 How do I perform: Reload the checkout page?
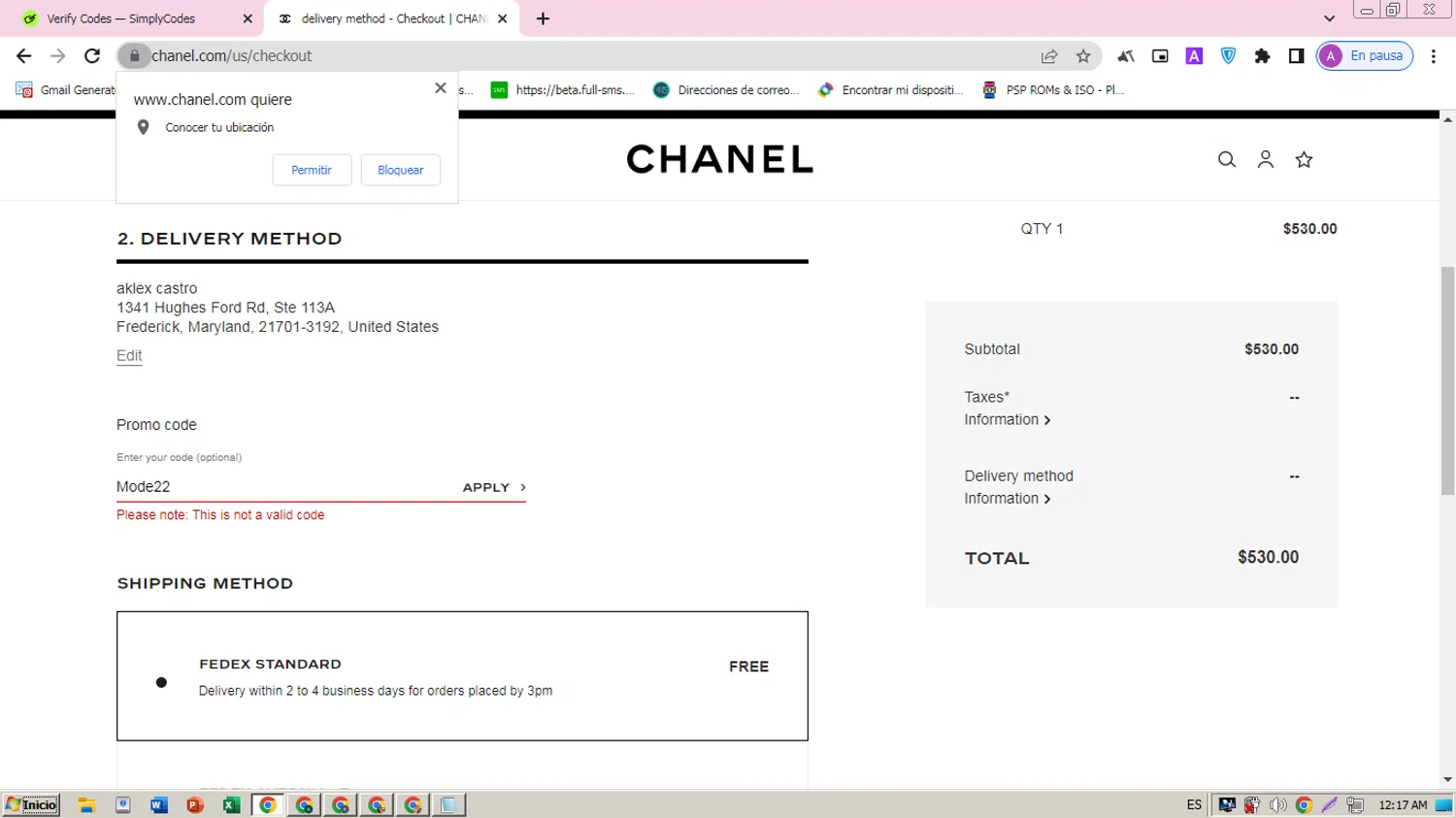point(92,56)
